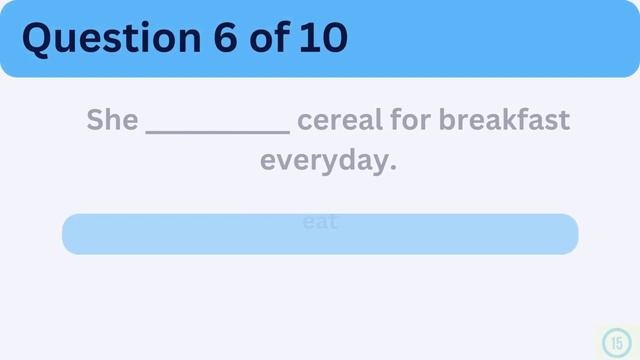Select the faded 'eat' answer option
The image size is (640, 360).
click(320, 222)
